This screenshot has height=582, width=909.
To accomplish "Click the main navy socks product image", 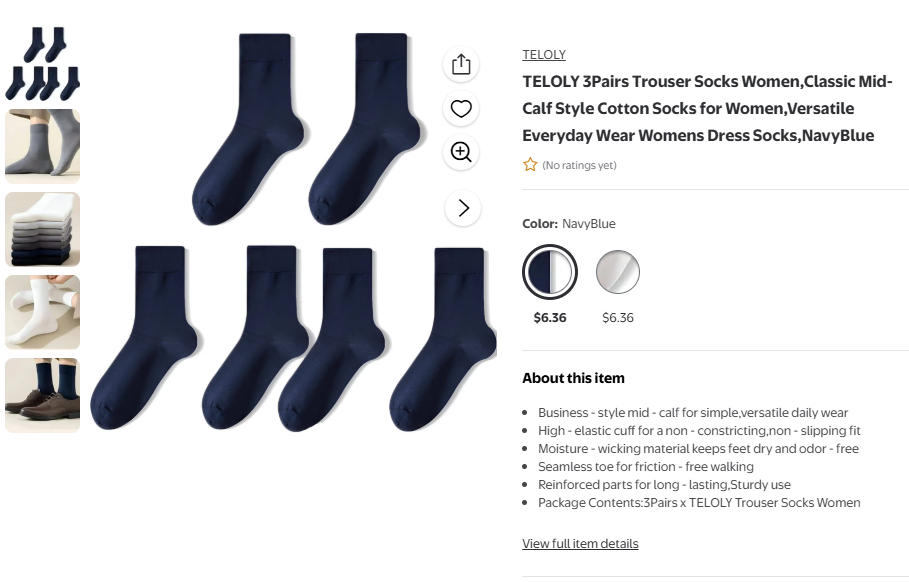I will pos(293,232).
